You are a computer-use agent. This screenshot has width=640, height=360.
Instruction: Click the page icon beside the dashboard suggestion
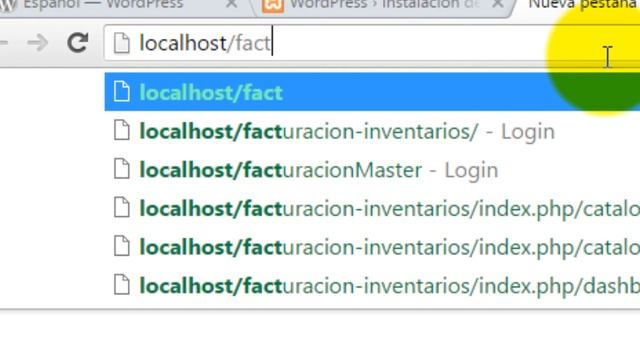[122, 285]
